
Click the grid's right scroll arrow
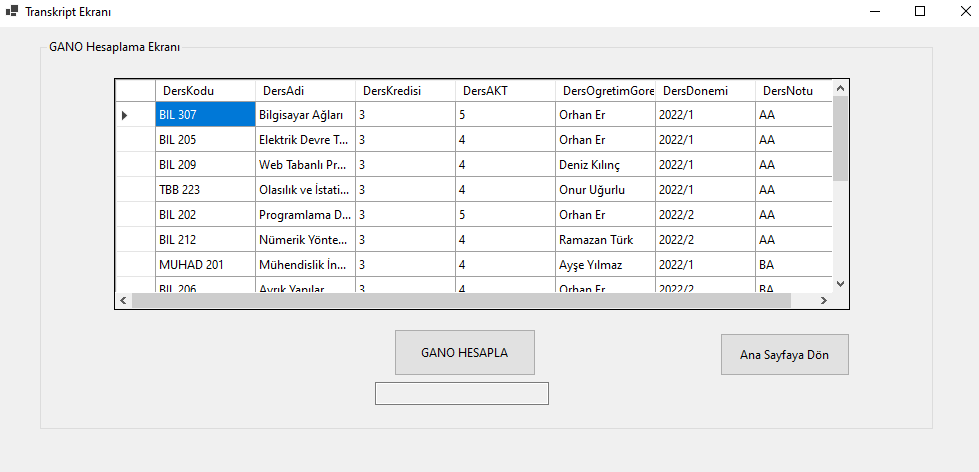[824, 300]
